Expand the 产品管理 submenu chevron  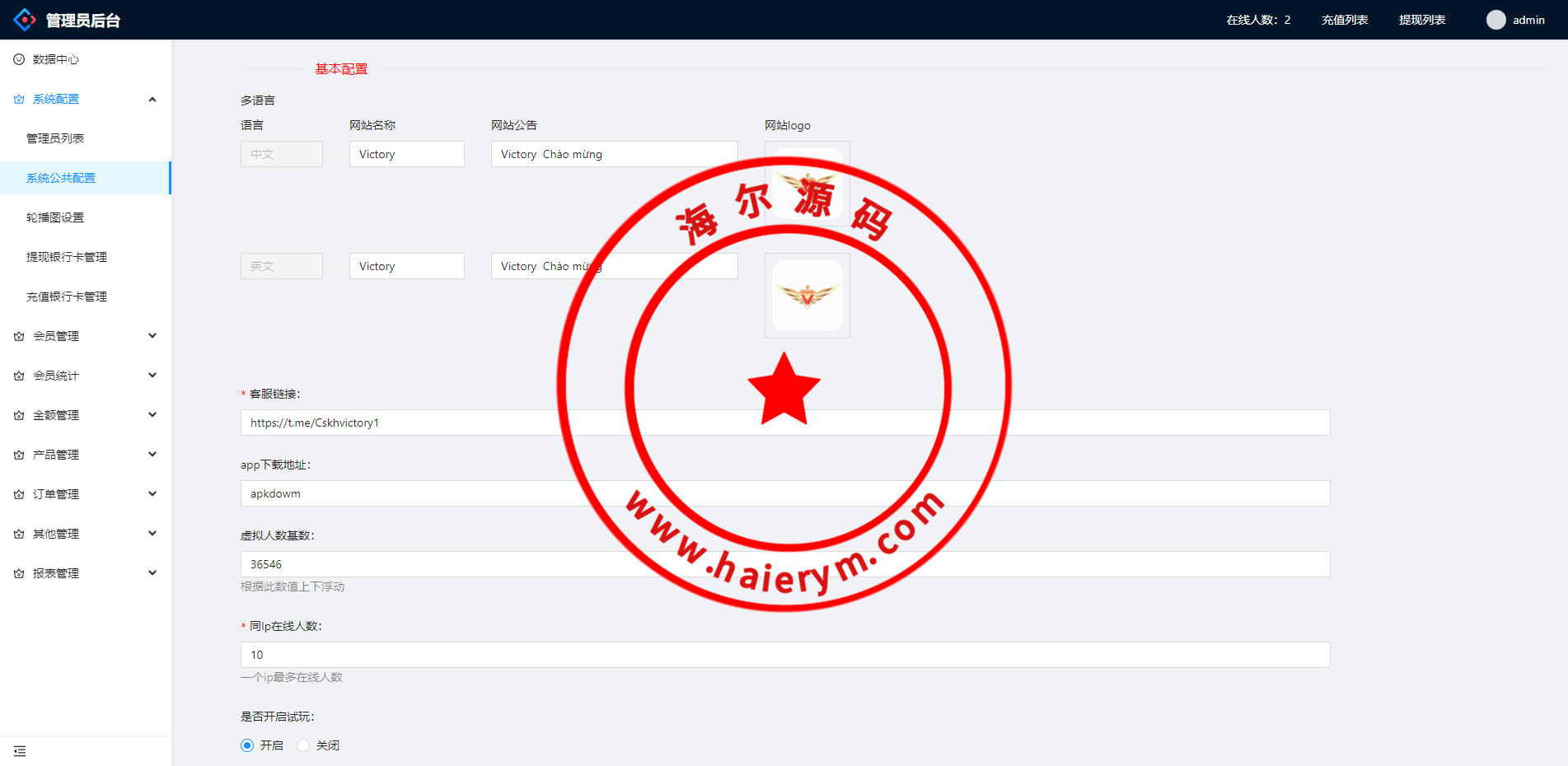(x=152, y=455)
